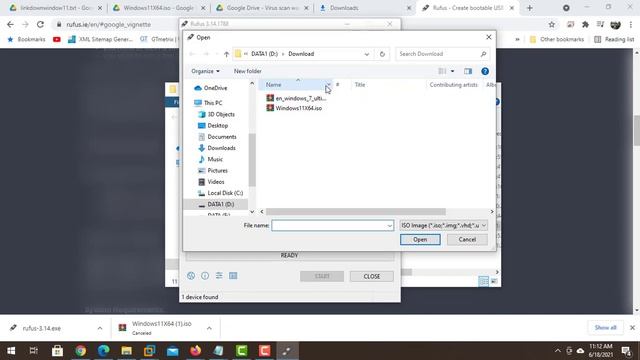This screenshot has width=640, height=360.
Task: Expand the Organize menu
Action: coord(205,71)
